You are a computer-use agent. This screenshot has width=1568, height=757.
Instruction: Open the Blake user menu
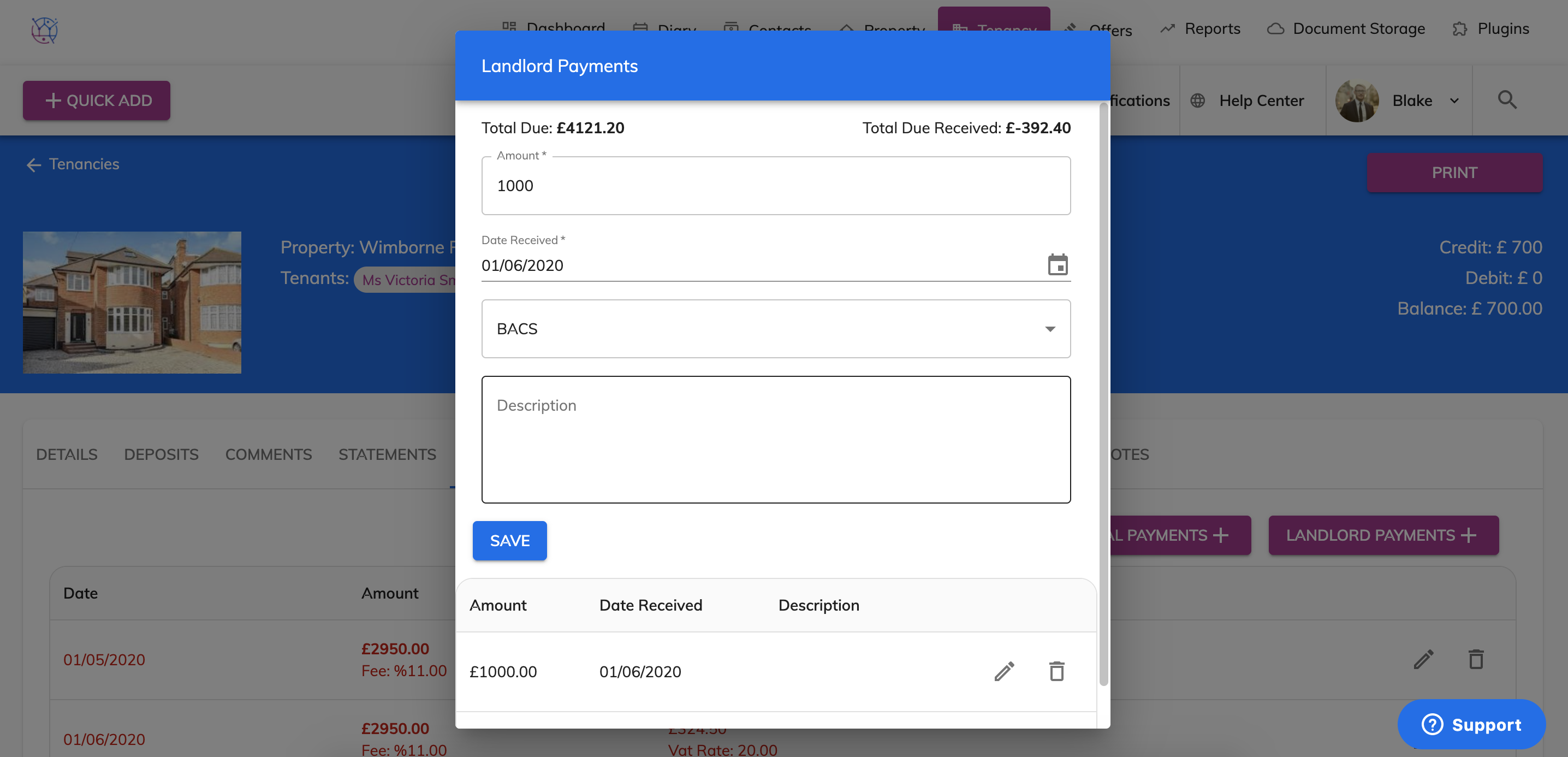click(1398, 100)
